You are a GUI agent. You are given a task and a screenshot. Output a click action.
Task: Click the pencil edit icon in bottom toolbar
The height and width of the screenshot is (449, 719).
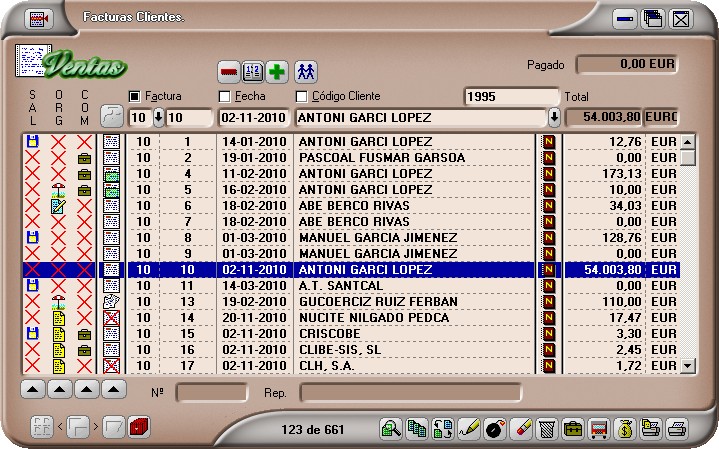tap(468, 429)
